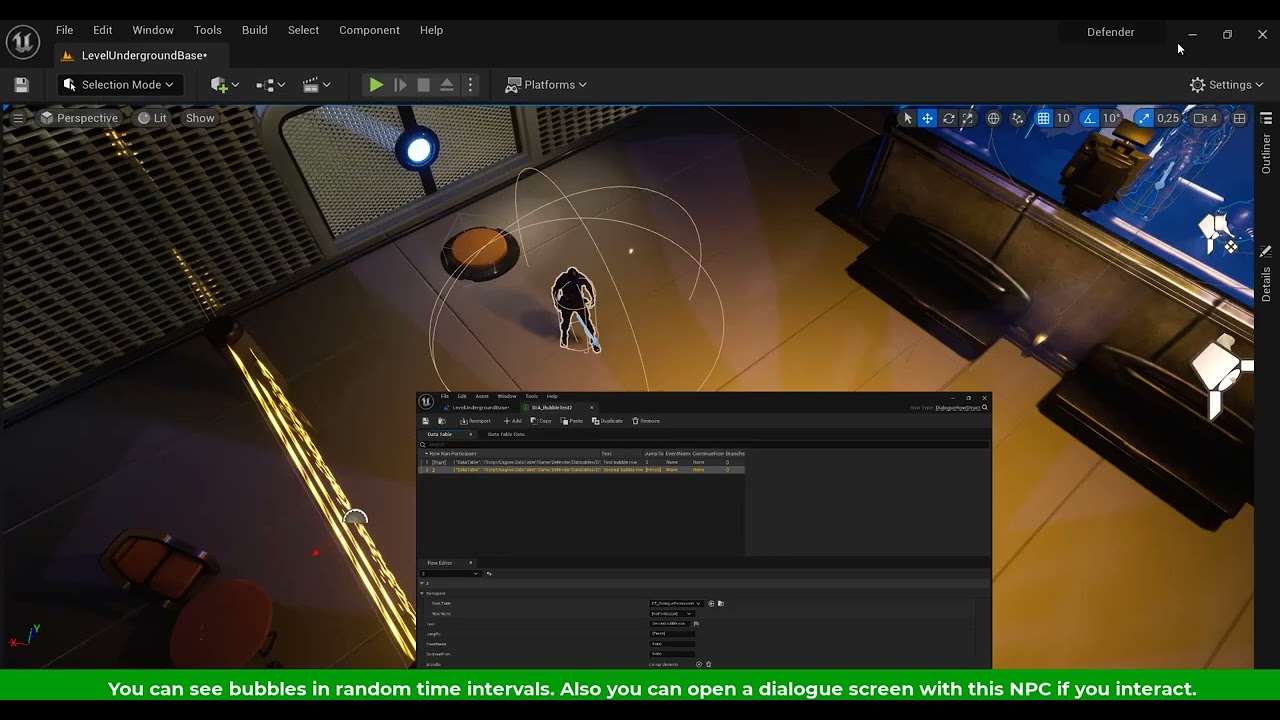Switch to the Data Table Details tab
Screen dimensions: 1280x720
(x=505, y=434)
